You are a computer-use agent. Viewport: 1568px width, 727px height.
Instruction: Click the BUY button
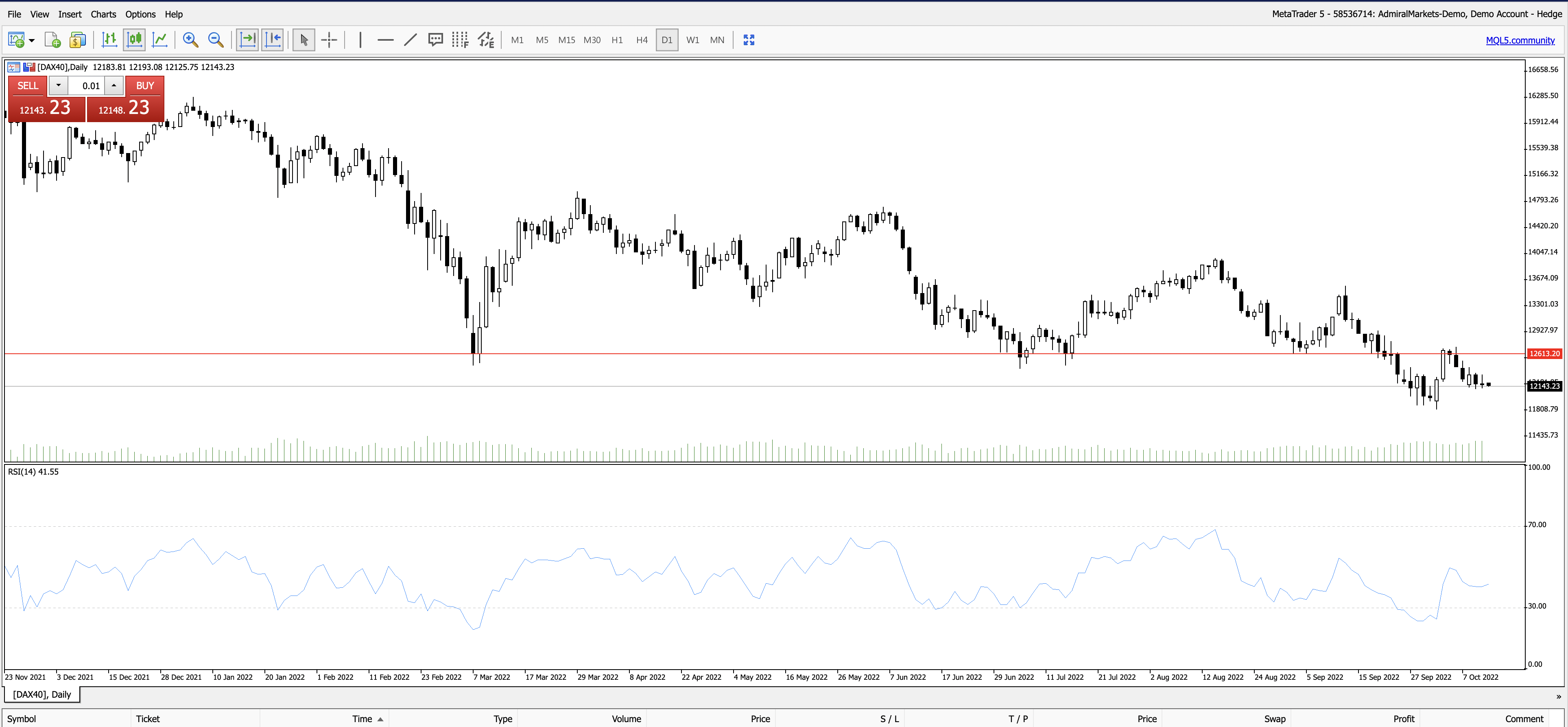145,86
